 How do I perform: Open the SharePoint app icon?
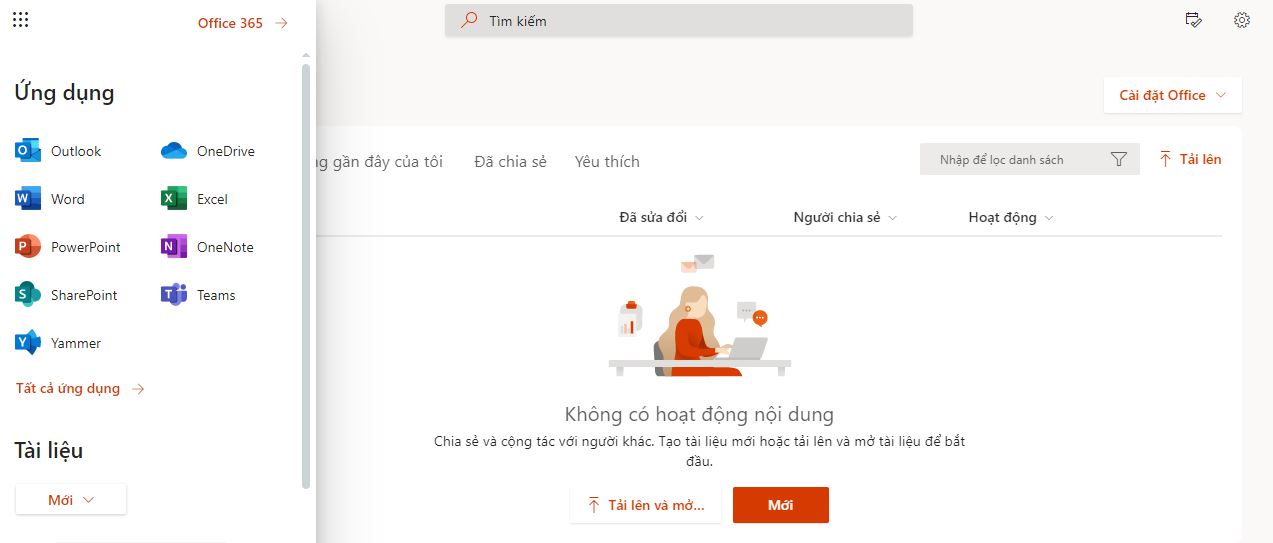[28, 295]
